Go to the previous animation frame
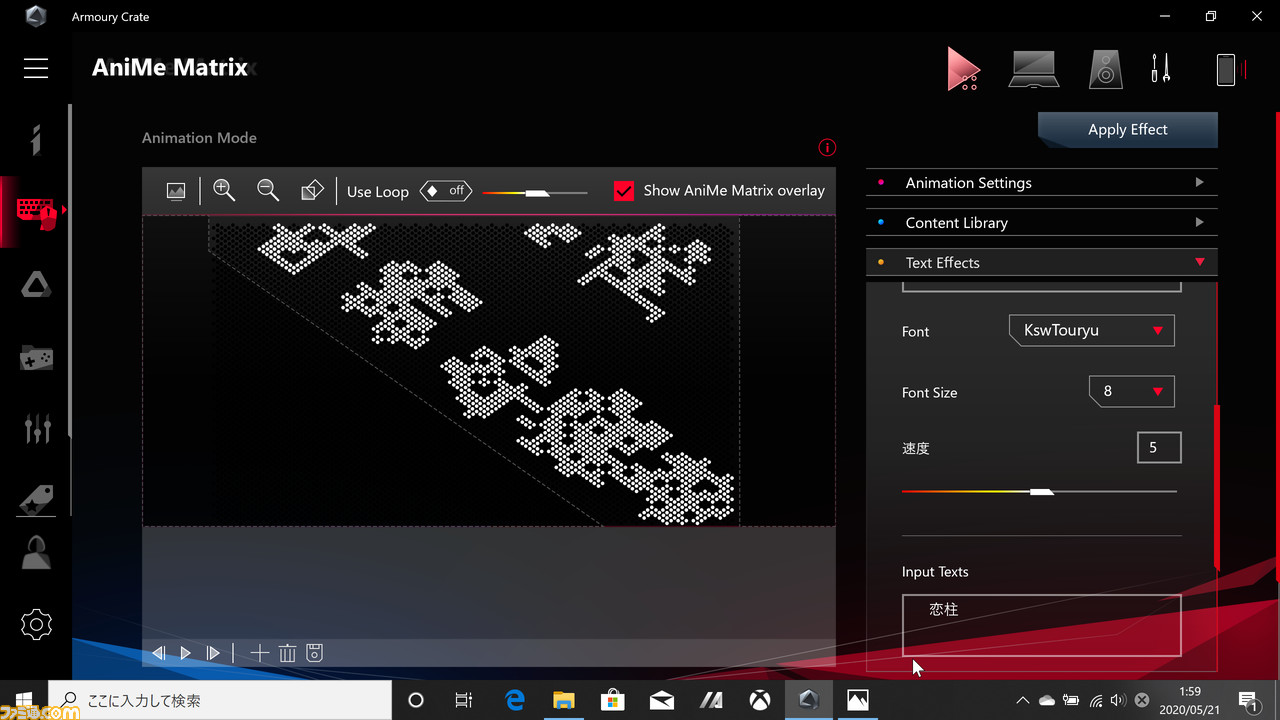 pos(158,653)
